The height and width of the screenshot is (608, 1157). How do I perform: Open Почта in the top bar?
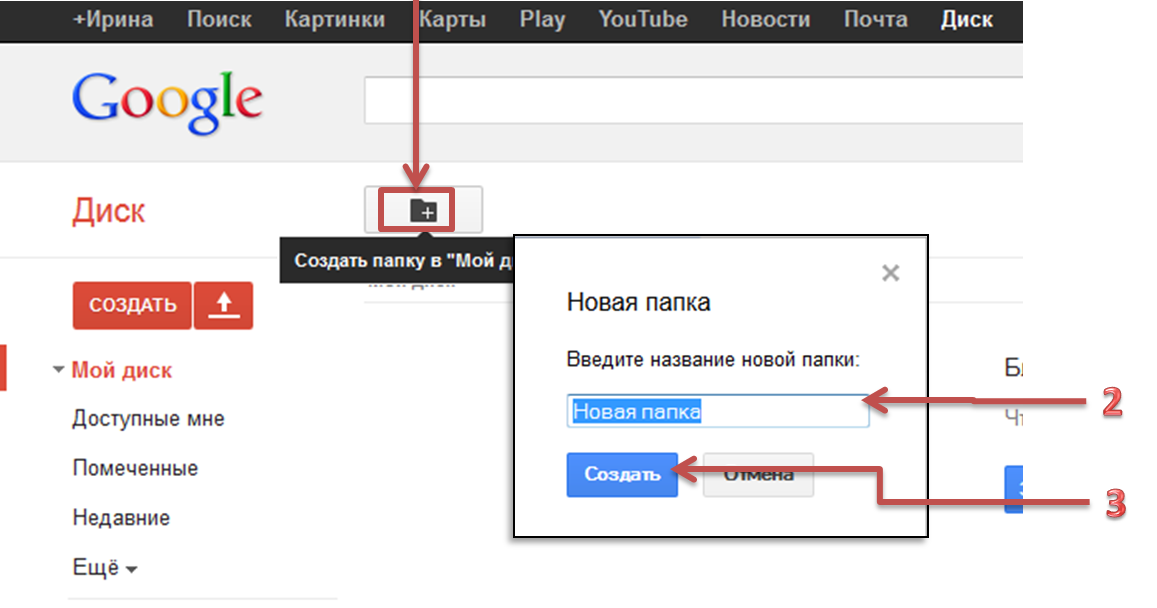[876, 19]
